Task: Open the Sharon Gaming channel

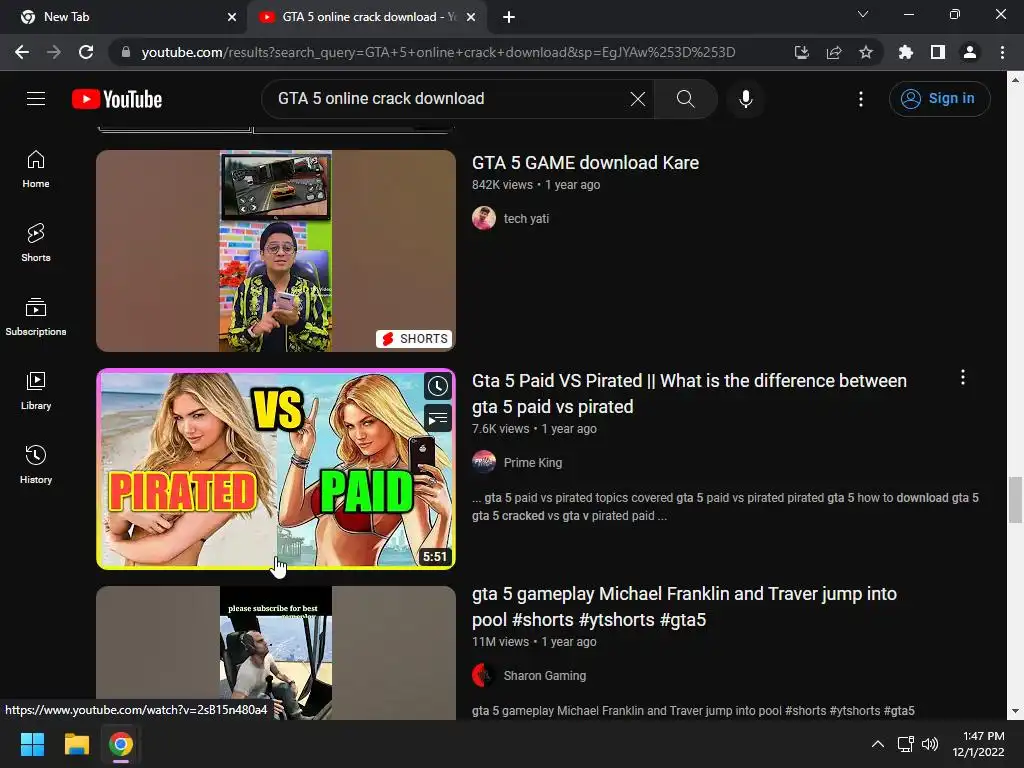Action: pos(545,675)
